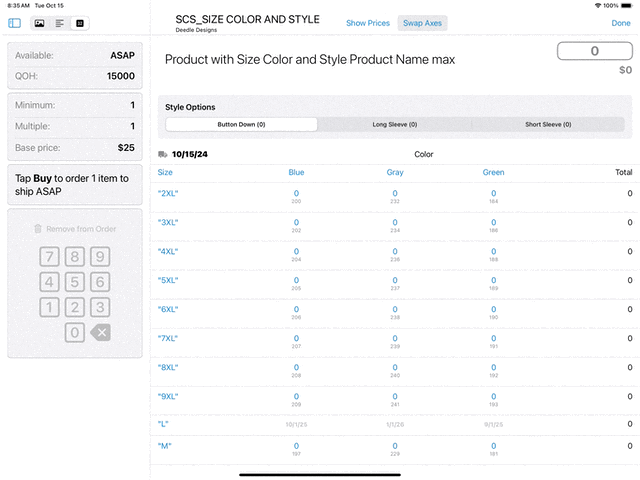Tap the Size column header

pos(165,172)
